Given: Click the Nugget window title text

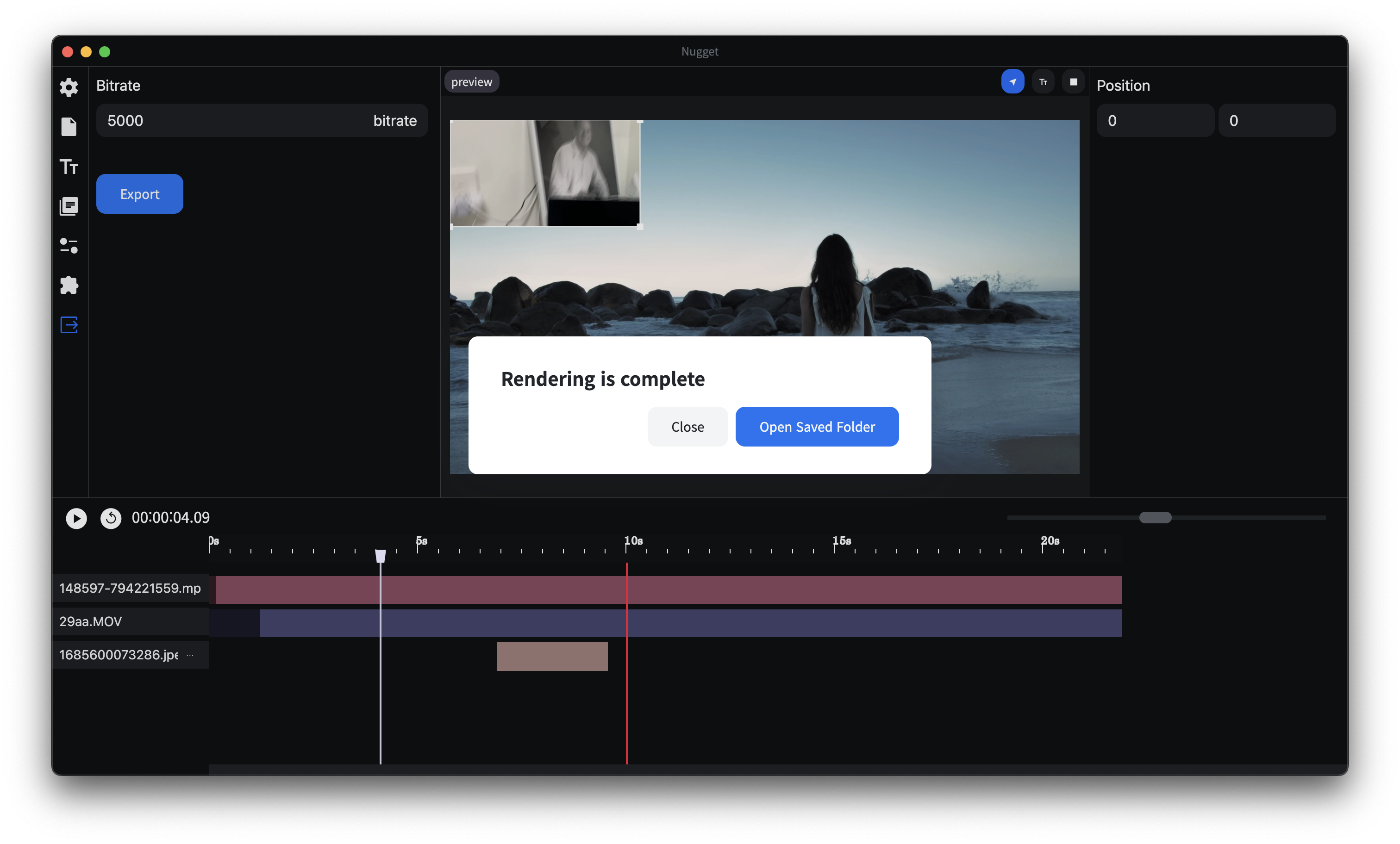Looking at the screenshot, I should point(700,51).
